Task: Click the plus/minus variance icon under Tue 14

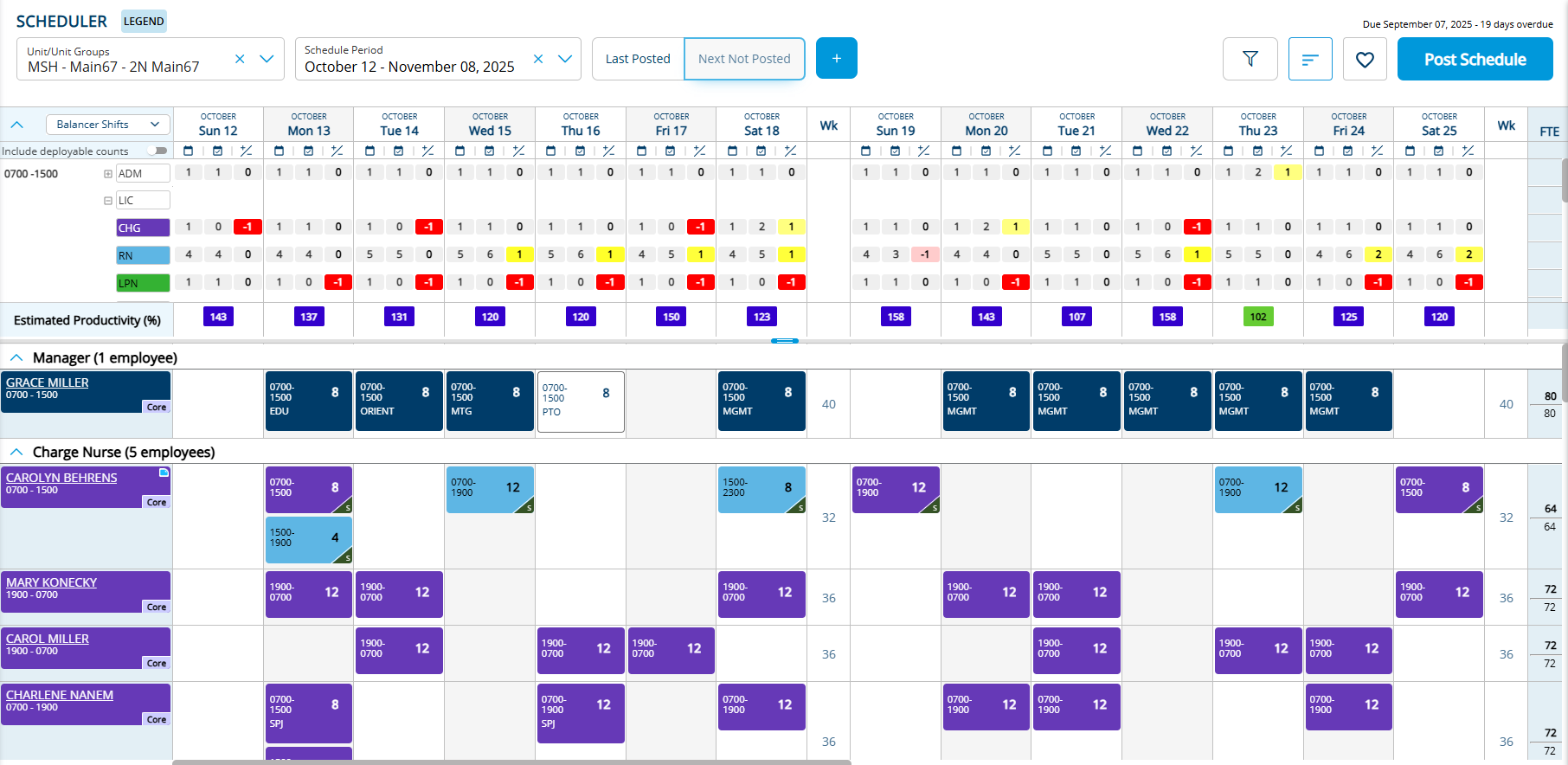Action: (x=427, y=151)
